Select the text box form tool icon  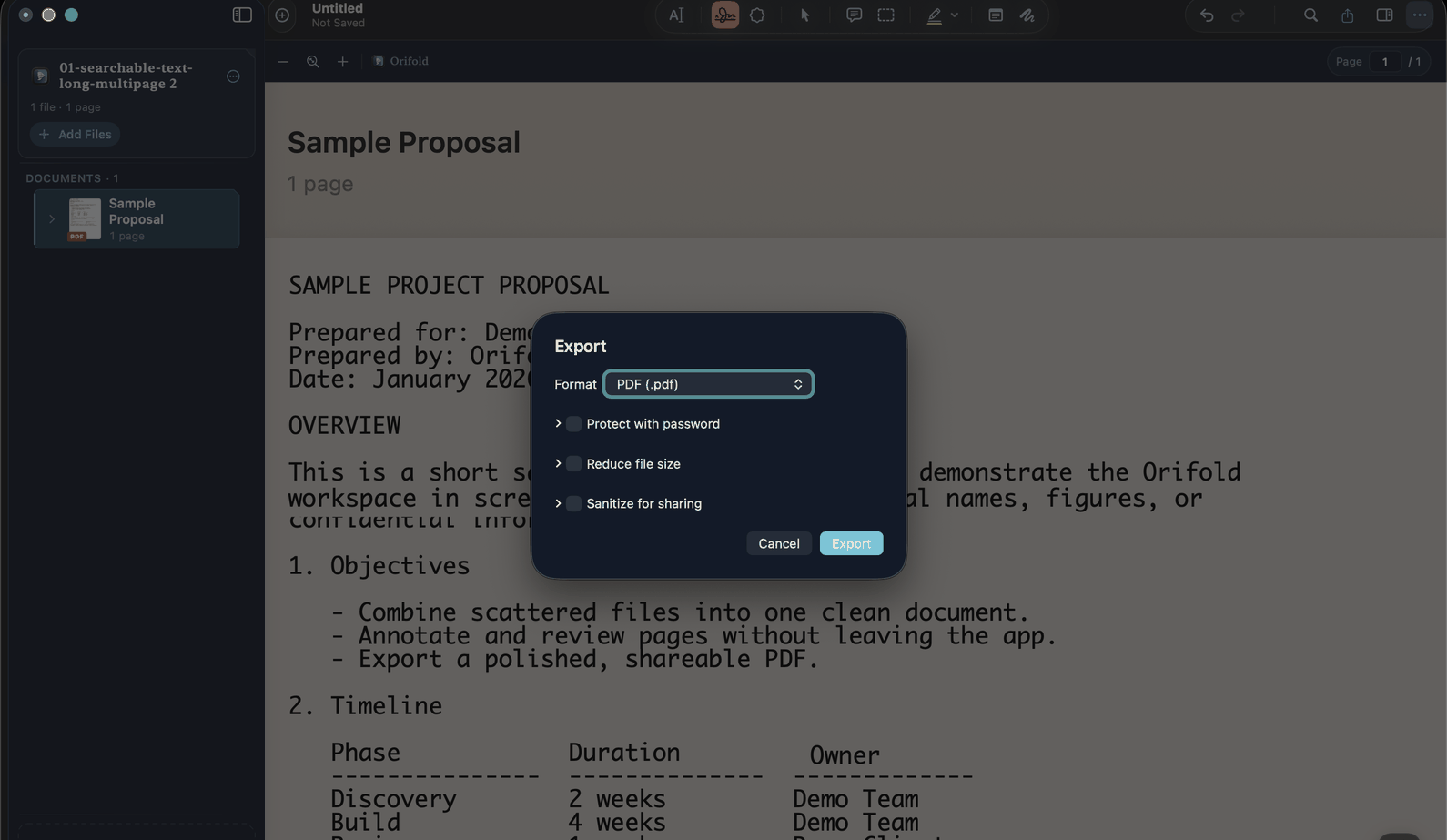pyautogui.click(x=996, y=15)
